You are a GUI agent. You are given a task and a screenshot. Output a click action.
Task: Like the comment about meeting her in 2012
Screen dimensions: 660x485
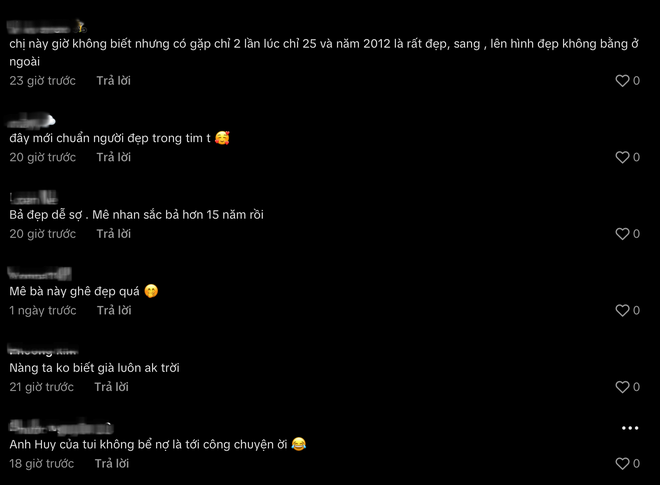pos(622,80)
